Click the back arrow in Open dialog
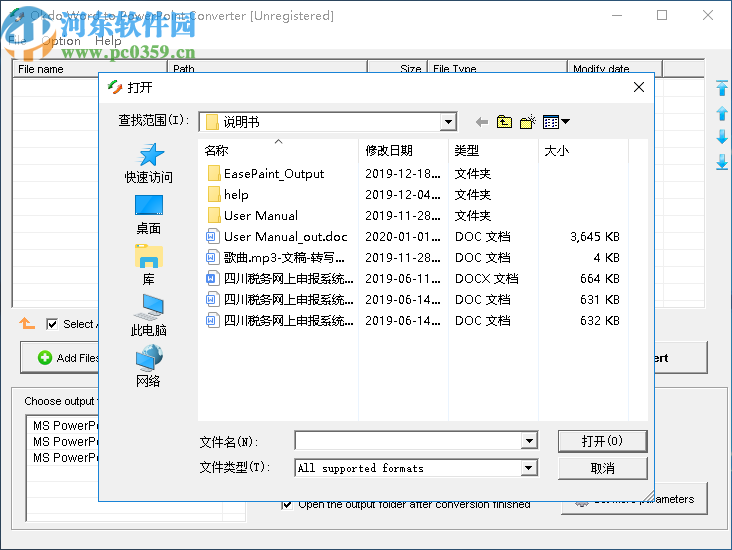 coord(481,122)
